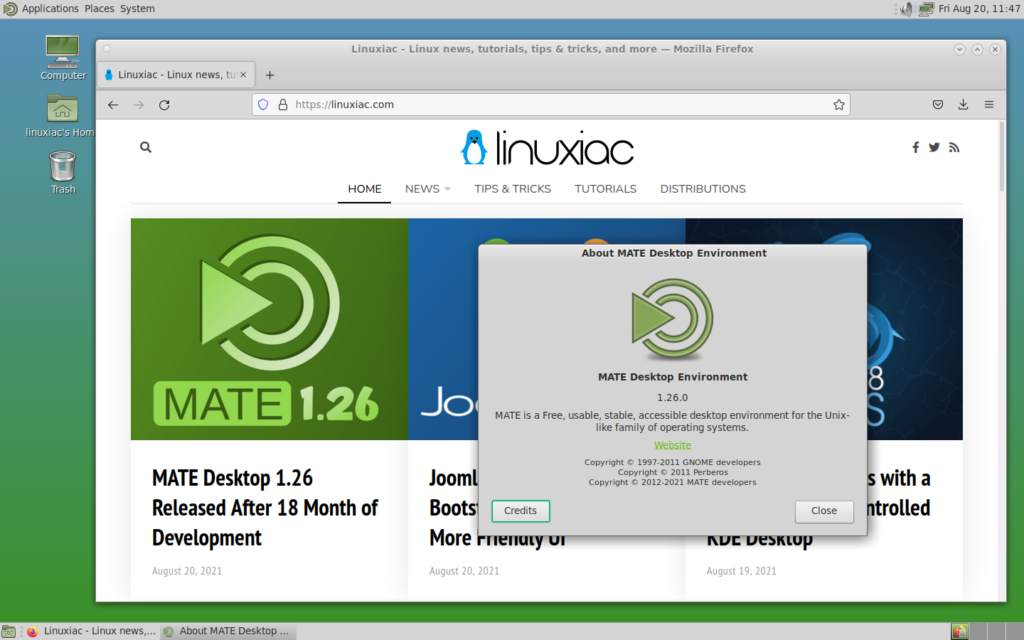This screenshot has width=1024, height=640.
Task: Open the Firefox hamburger menu
Action: point(989,104)
